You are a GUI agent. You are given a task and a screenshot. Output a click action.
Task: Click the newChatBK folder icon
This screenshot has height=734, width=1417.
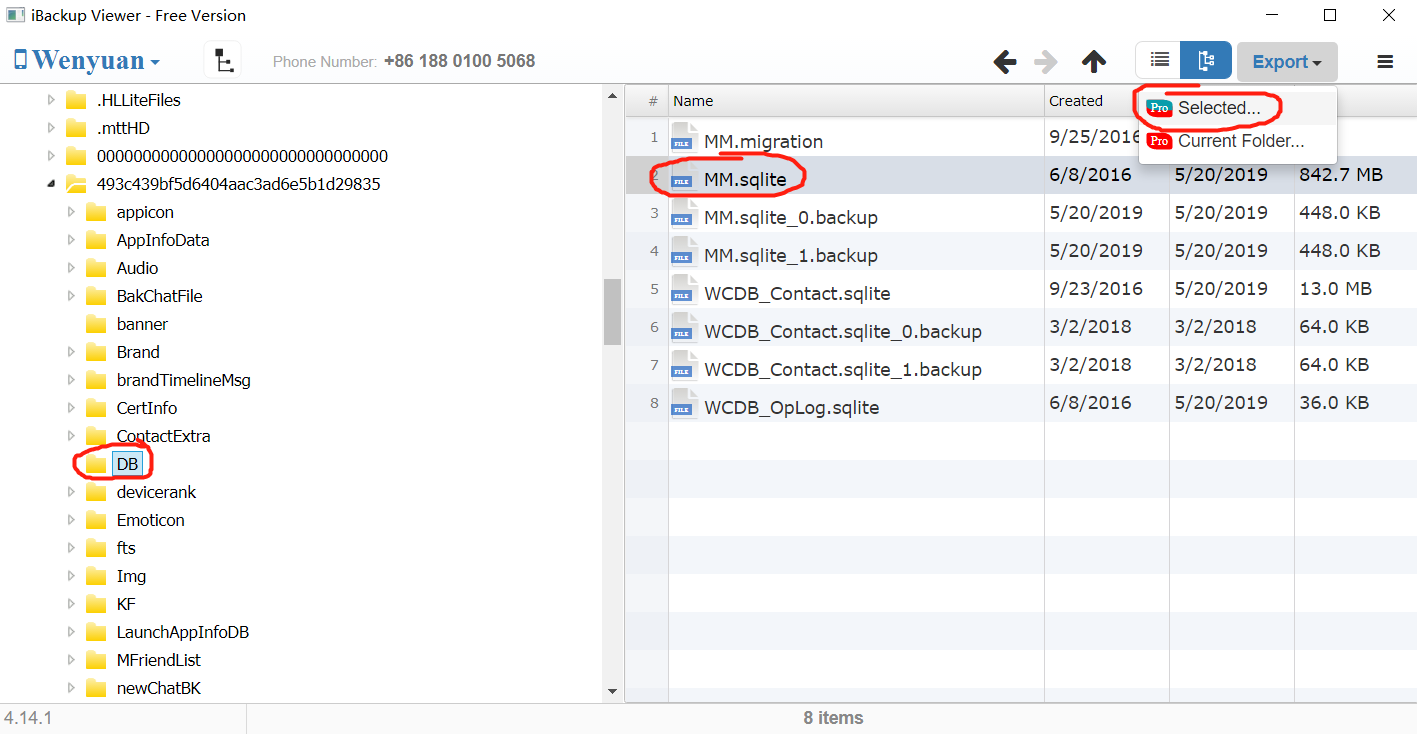tap(96, 688)
